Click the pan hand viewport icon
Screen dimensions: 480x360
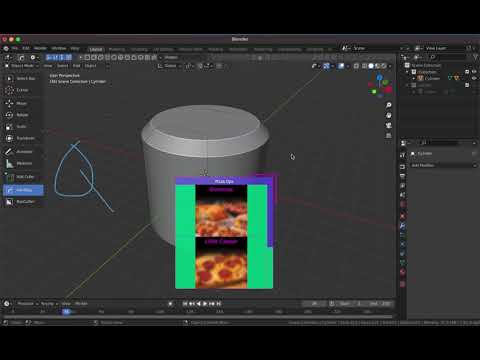tap(388, 115)
